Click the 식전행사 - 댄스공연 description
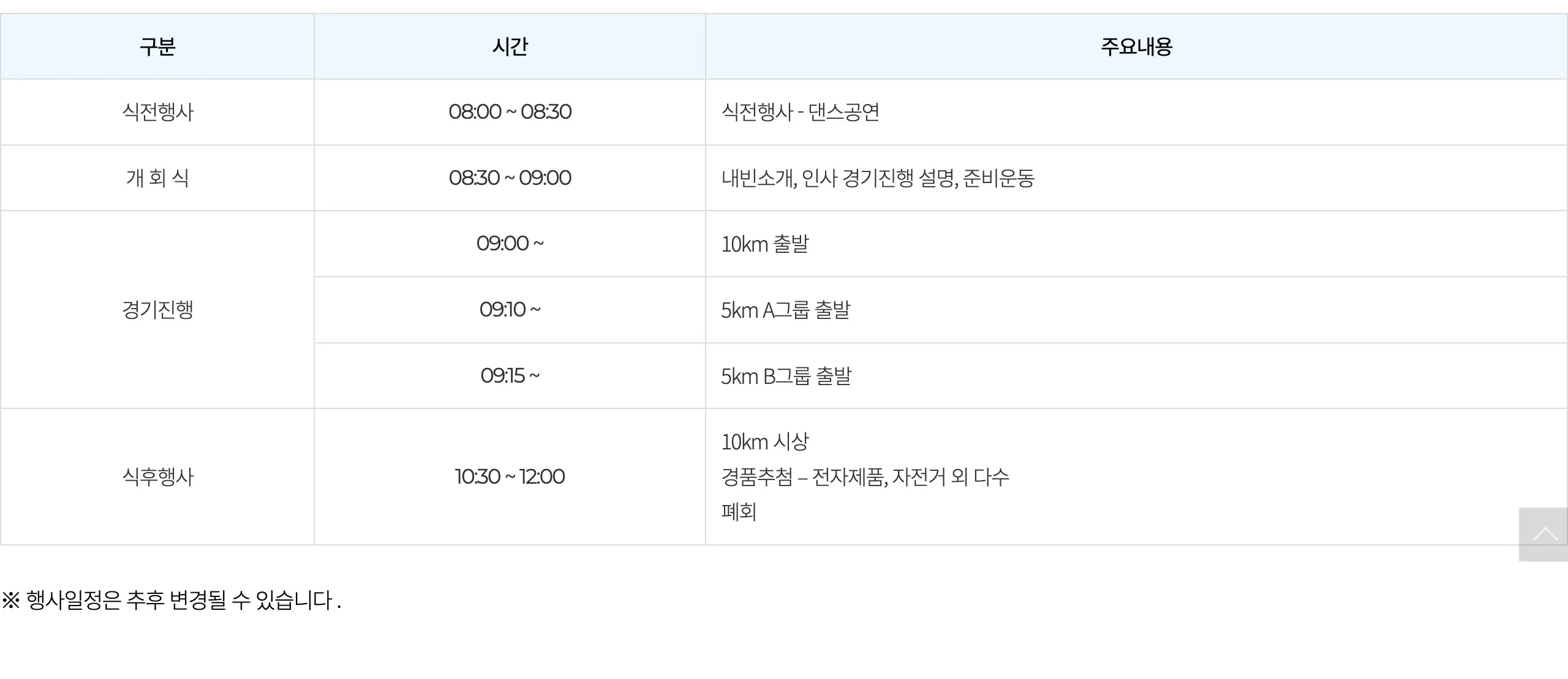Image resolution: width=1568 pixels, height=679 pixels. [x=801, y=112]
